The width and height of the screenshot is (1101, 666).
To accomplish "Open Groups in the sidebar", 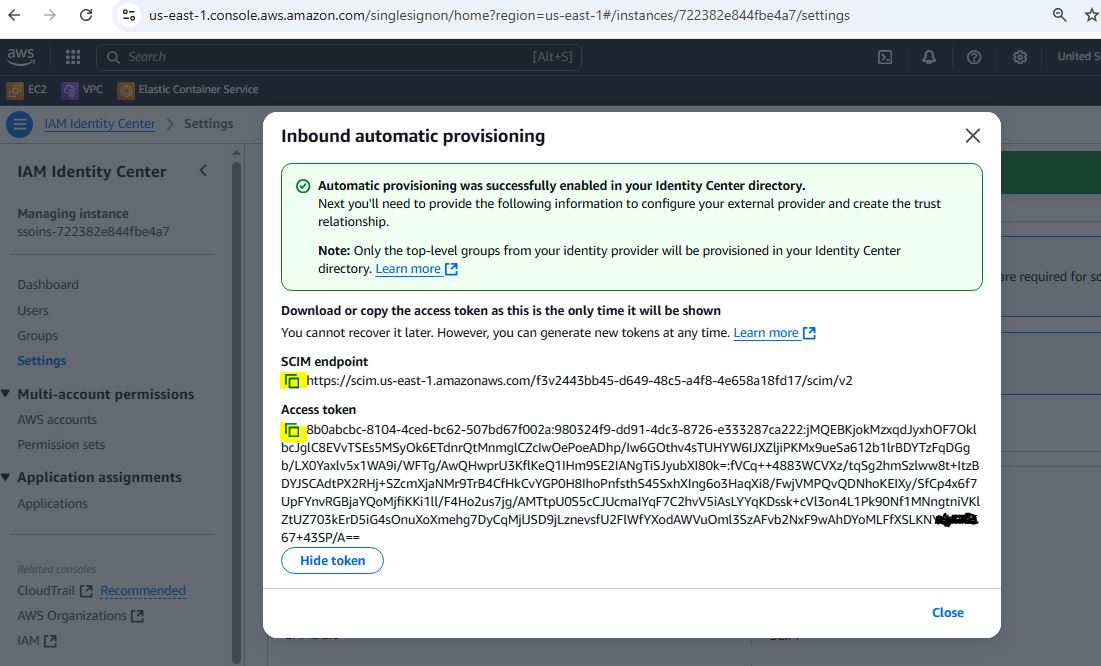I will click(38, 335).
